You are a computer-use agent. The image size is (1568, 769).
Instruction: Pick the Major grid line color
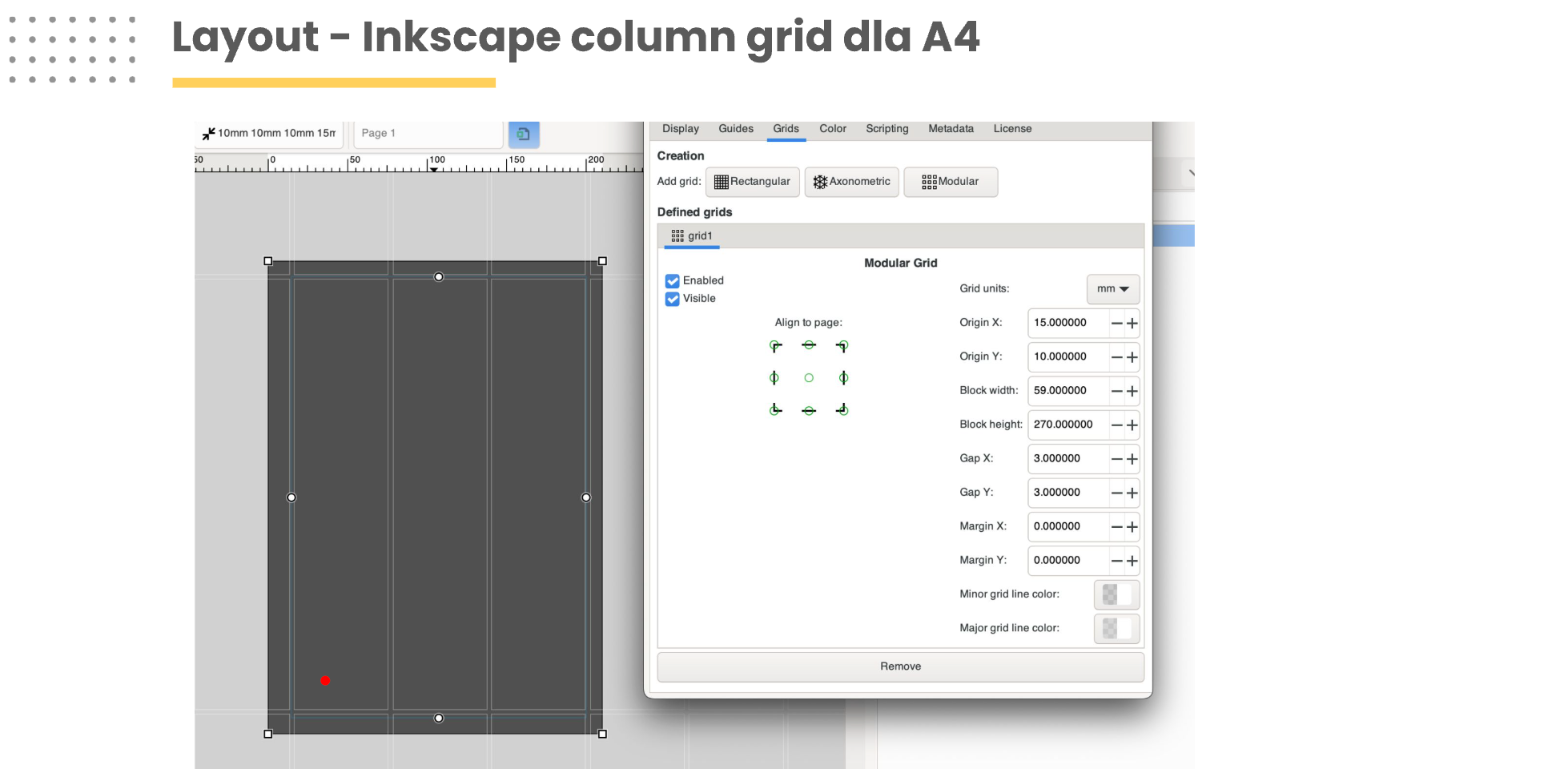tap(1116, 629)
